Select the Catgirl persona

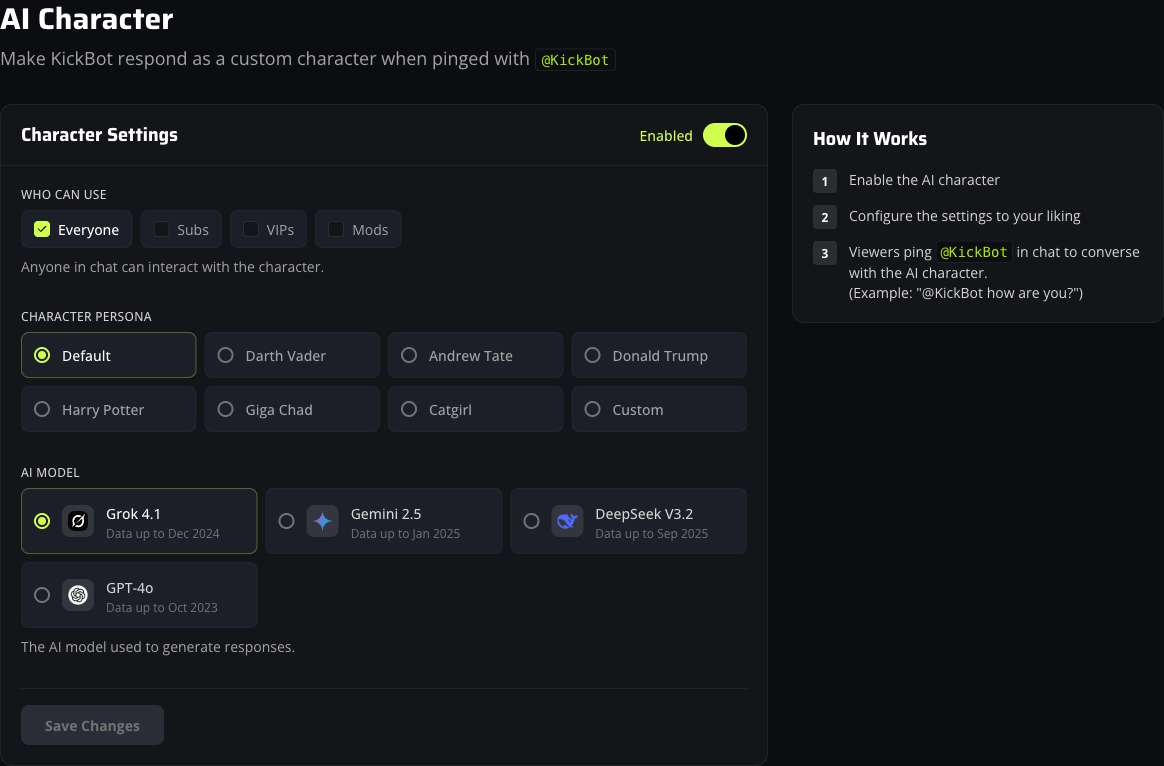click(x=475, y=409)
